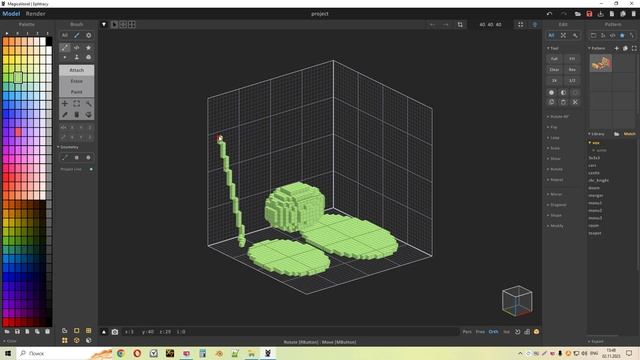Open the viewport dropdown triangle menu
This screenshot has width=640, height=360.
(x=104, y=24)
